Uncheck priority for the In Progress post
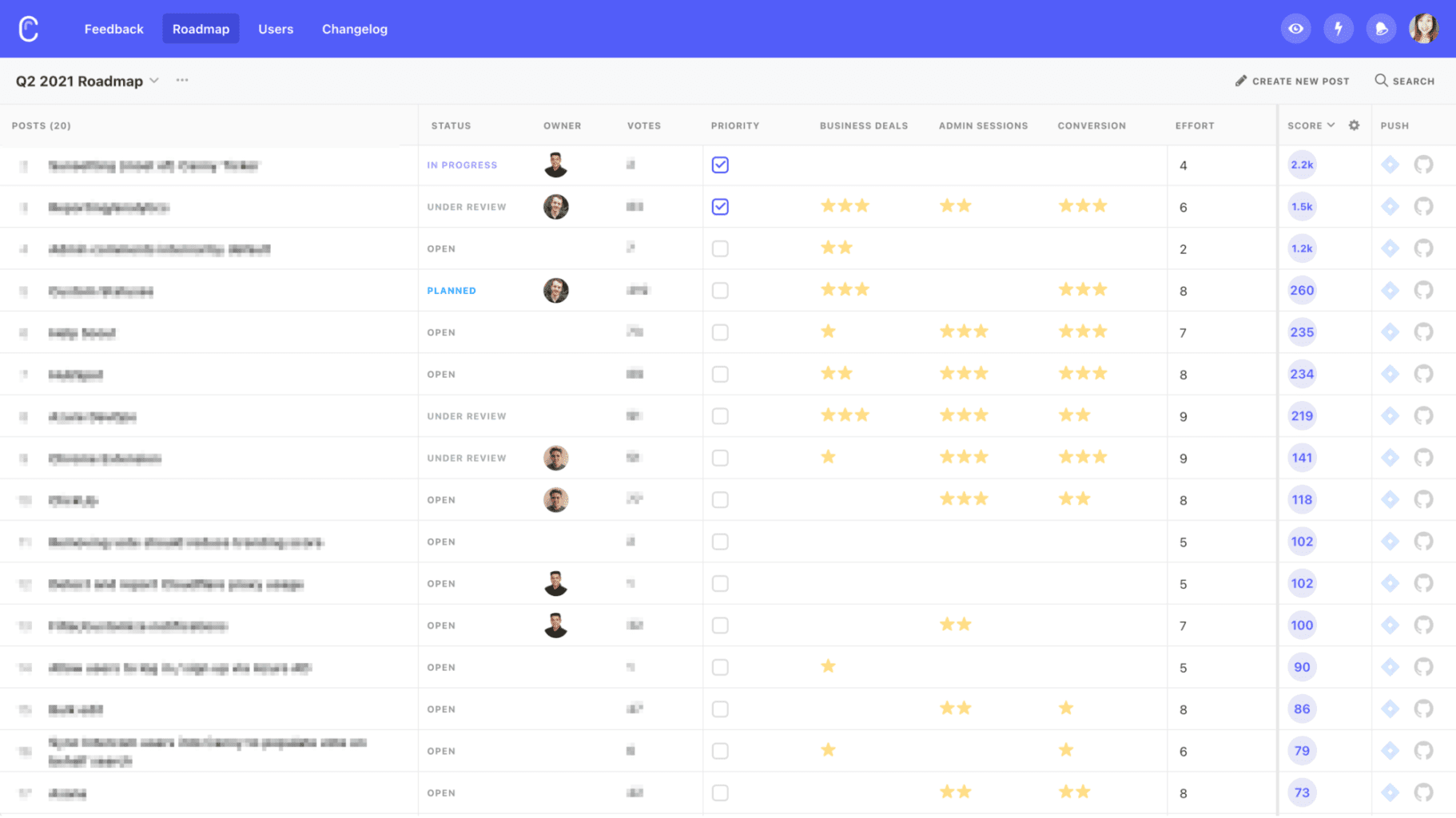1456x818 pixels. point(720,165)
